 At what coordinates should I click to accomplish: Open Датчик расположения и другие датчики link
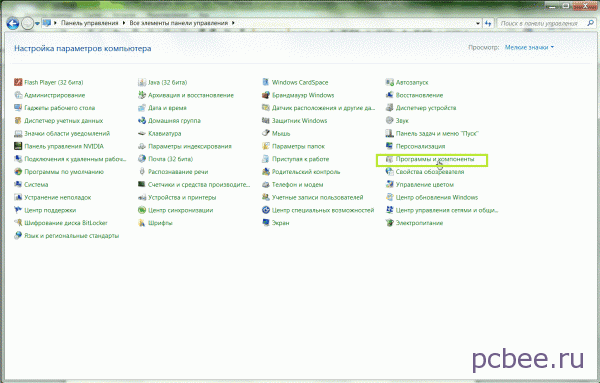(x=323, y=108)
